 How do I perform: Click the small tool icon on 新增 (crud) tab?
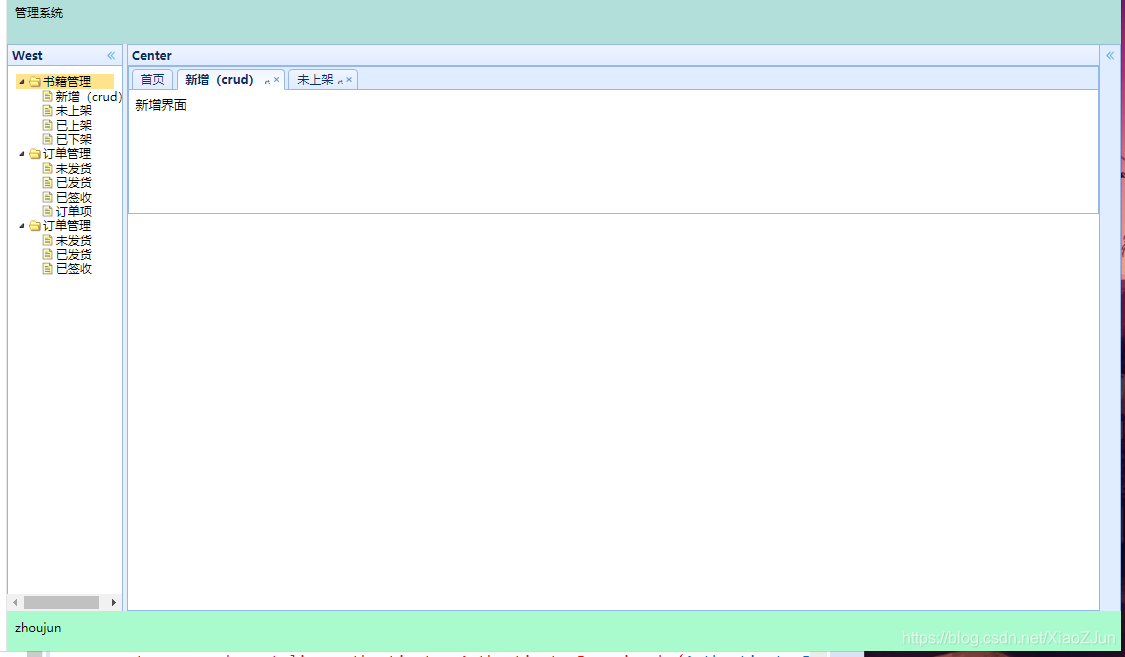tap(267, 81)
